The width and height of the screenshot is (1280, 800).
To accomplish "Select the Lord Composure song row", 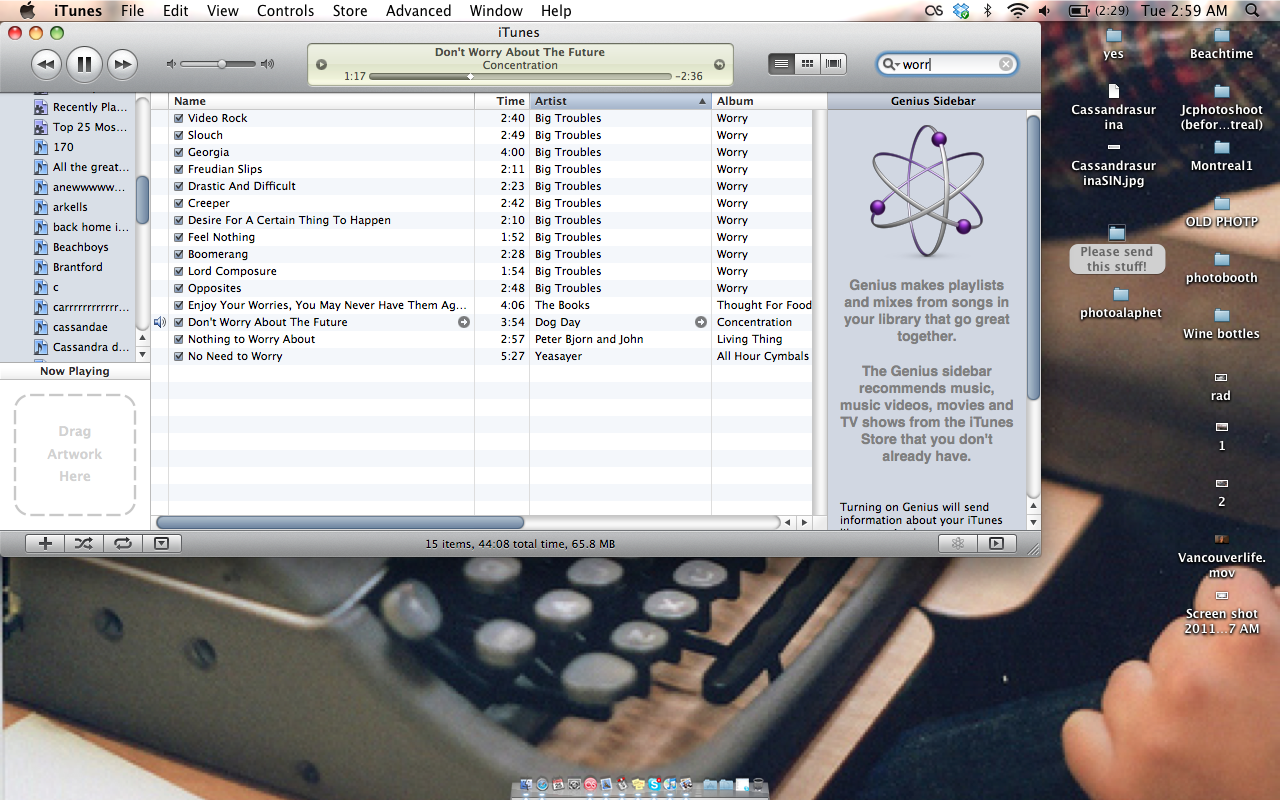I will click(490, 271).
